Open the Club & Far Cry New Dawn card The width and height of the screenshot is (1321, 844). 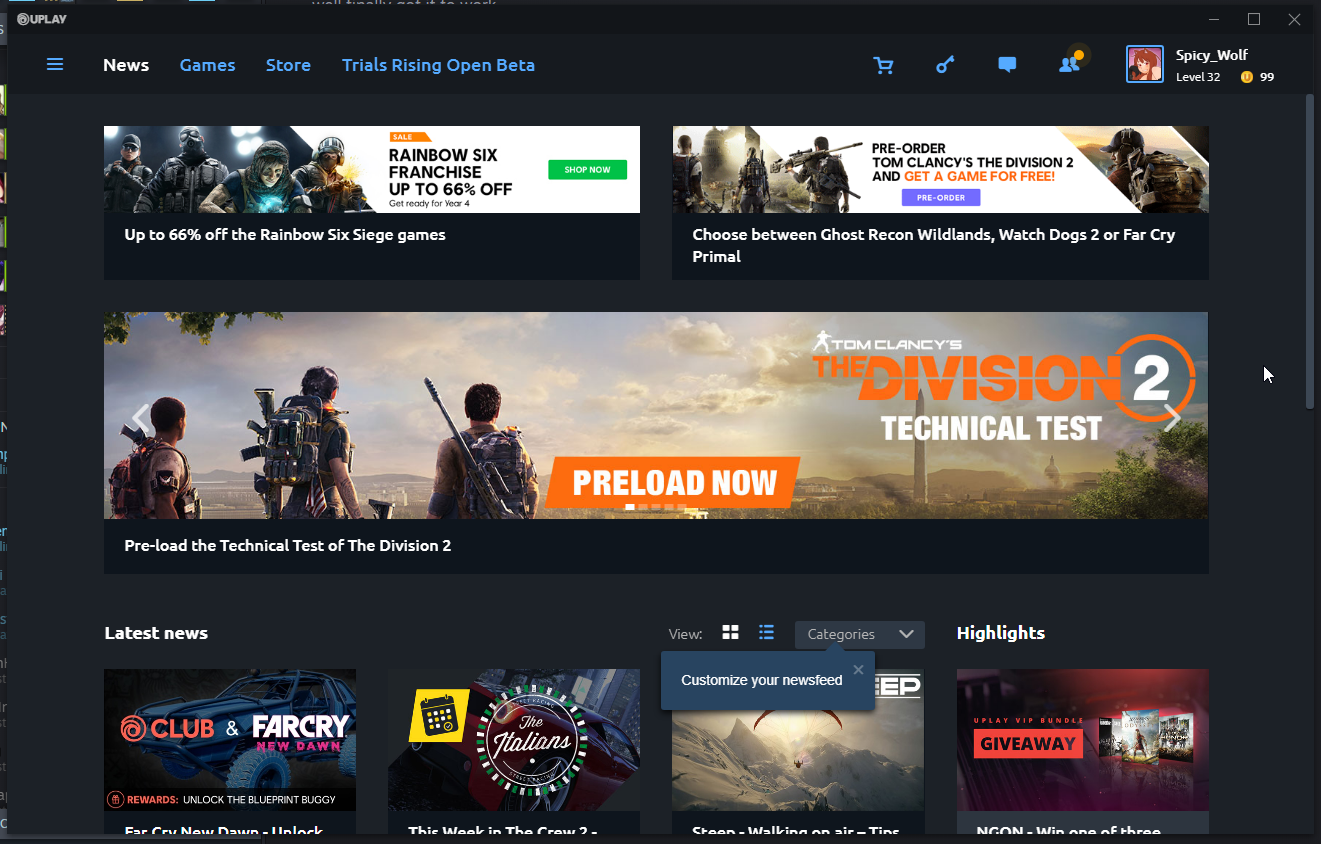click(x=230, y=740)
